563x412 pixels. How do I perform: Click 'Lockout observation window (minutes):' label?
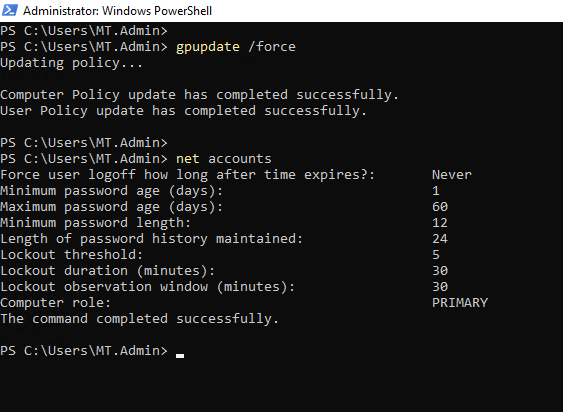click(x=148, y=287)
